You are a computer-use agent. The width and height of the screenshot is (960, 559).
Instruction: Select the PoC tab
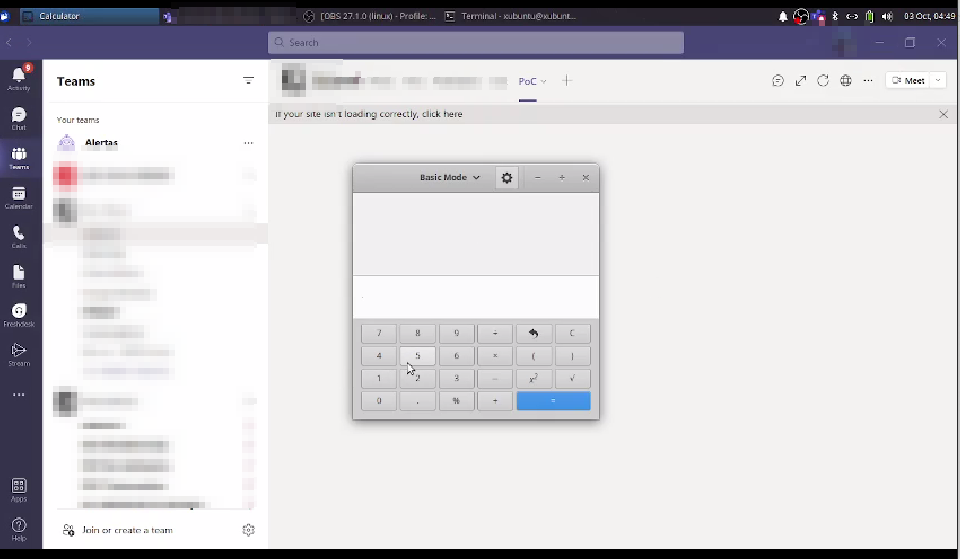click(x=527, y=81)
